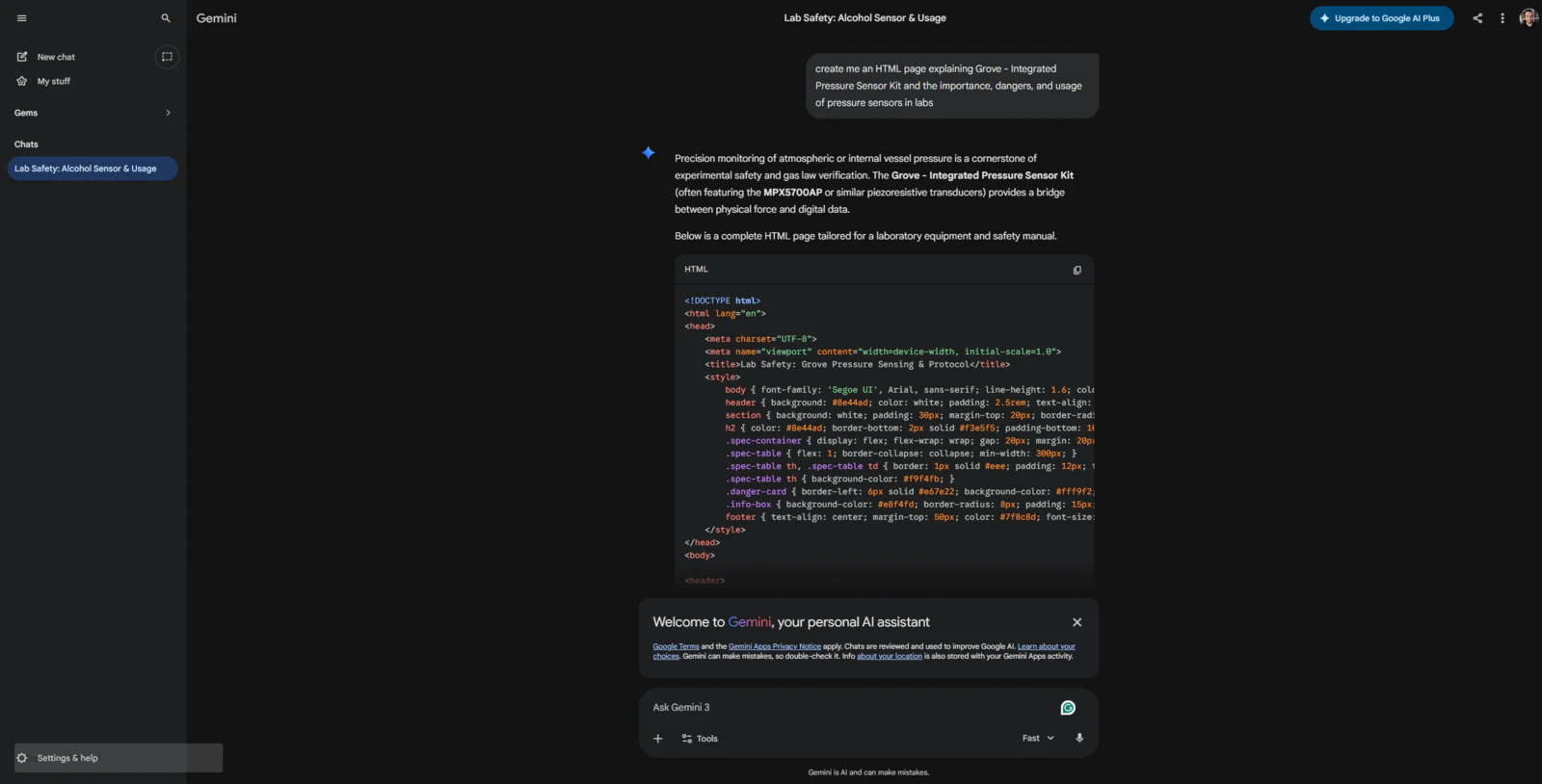Click the 'Gemini is AI and can make mistakes' text

click(x=868, y=772)
